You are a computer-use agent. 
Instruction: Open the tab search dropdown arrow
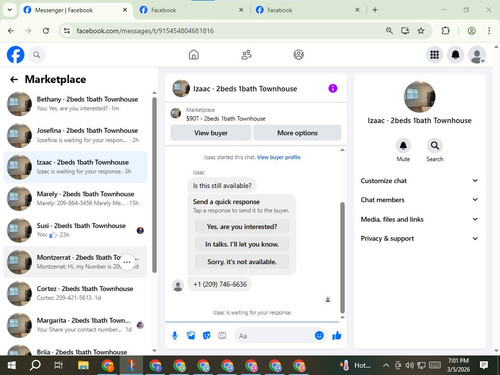(10, 10)
